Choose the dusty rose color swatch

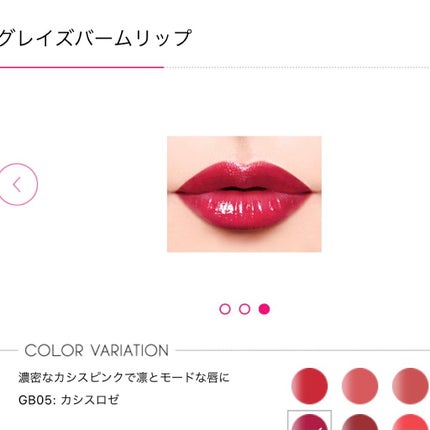point(410,386)
